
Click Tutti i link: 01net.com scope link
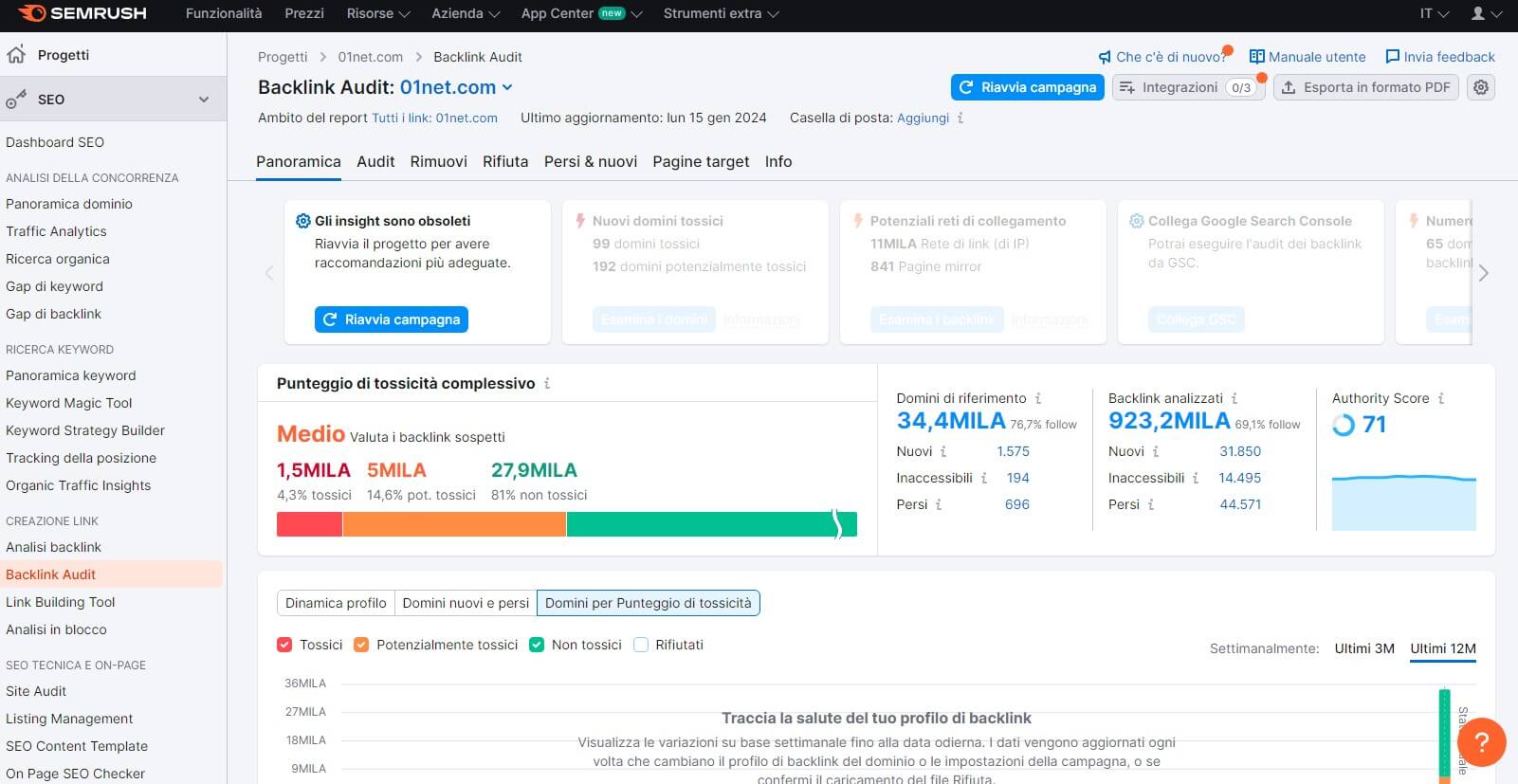434,119
